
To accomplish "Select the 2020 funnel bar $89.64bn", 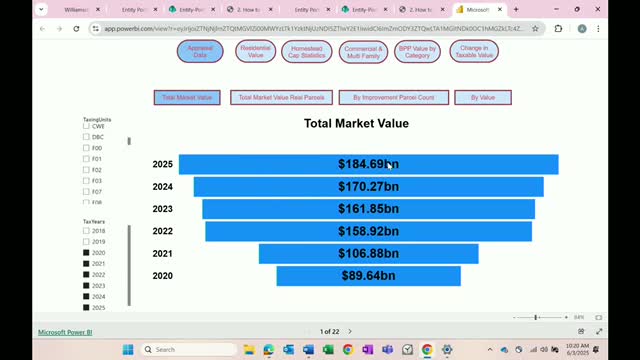I will pos(369,276).
